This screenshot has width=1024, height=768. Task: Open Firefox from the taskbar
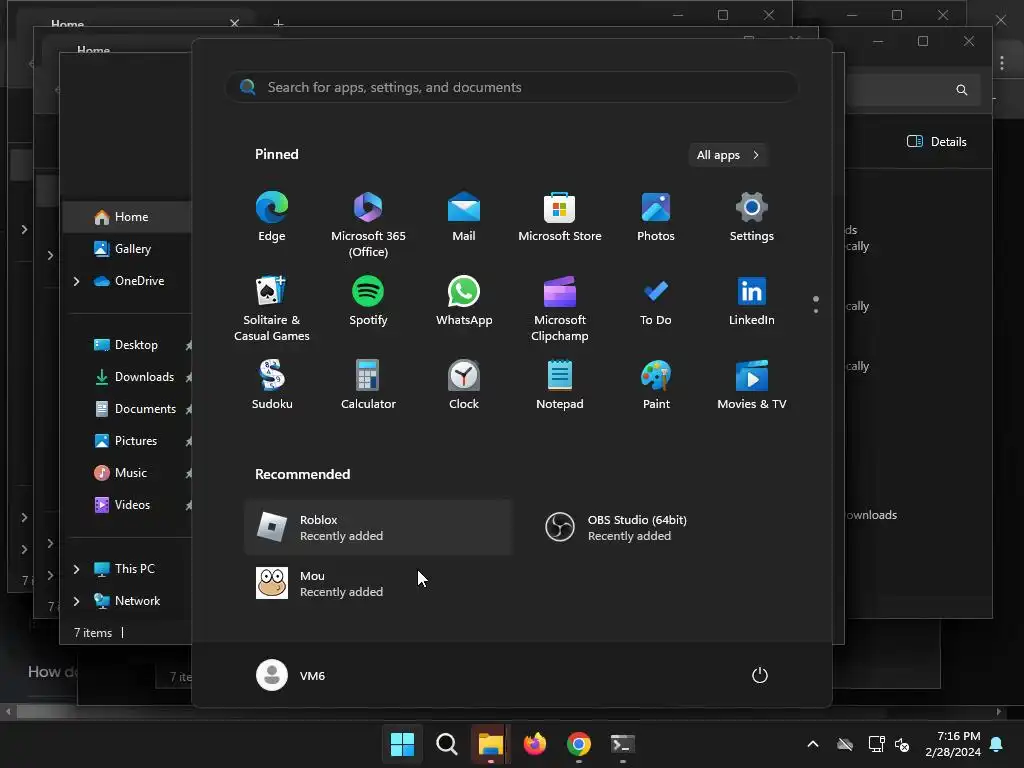(x=535, y=744)
